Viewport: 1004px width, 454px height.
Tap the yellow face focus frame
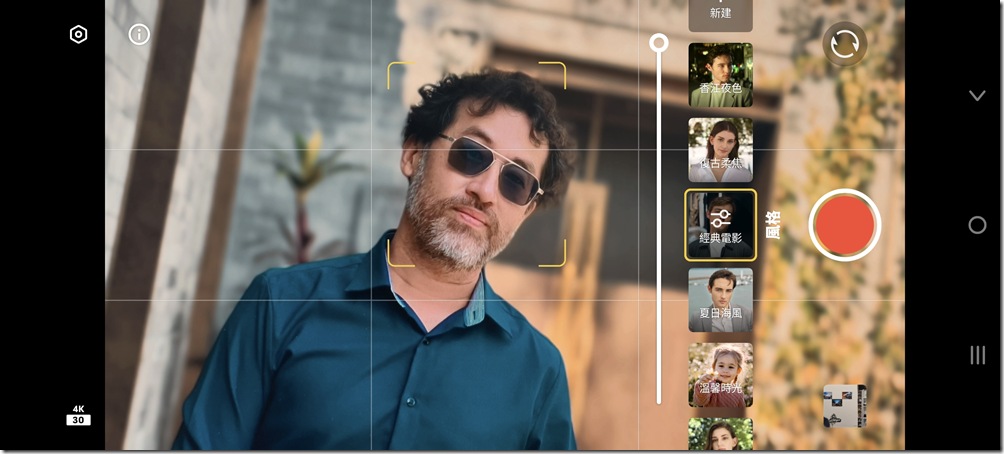[x=476, y=164]
